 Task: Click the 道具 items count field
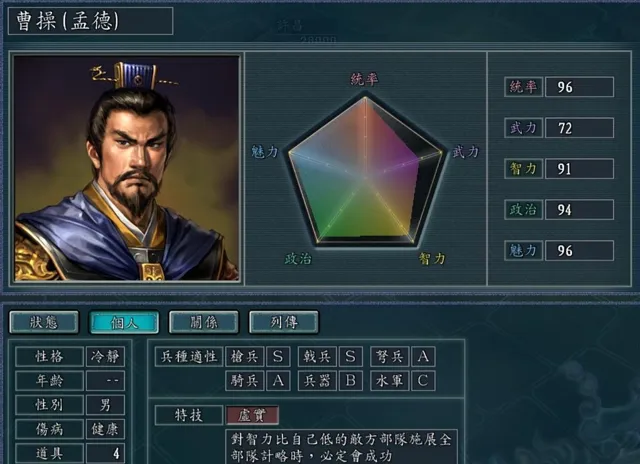tap(105, 453)
